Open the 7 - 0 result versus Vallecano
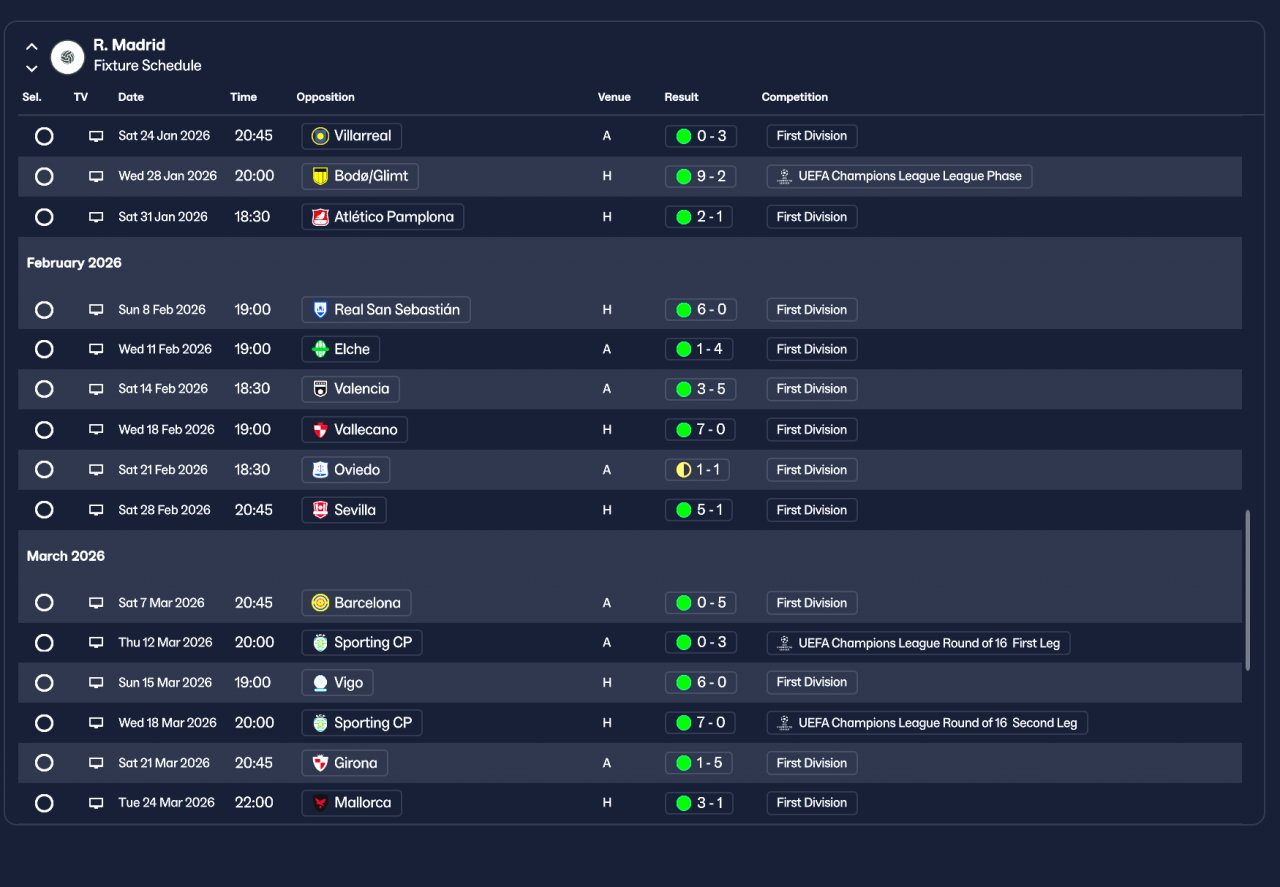1280x887 pixels. 699,430
